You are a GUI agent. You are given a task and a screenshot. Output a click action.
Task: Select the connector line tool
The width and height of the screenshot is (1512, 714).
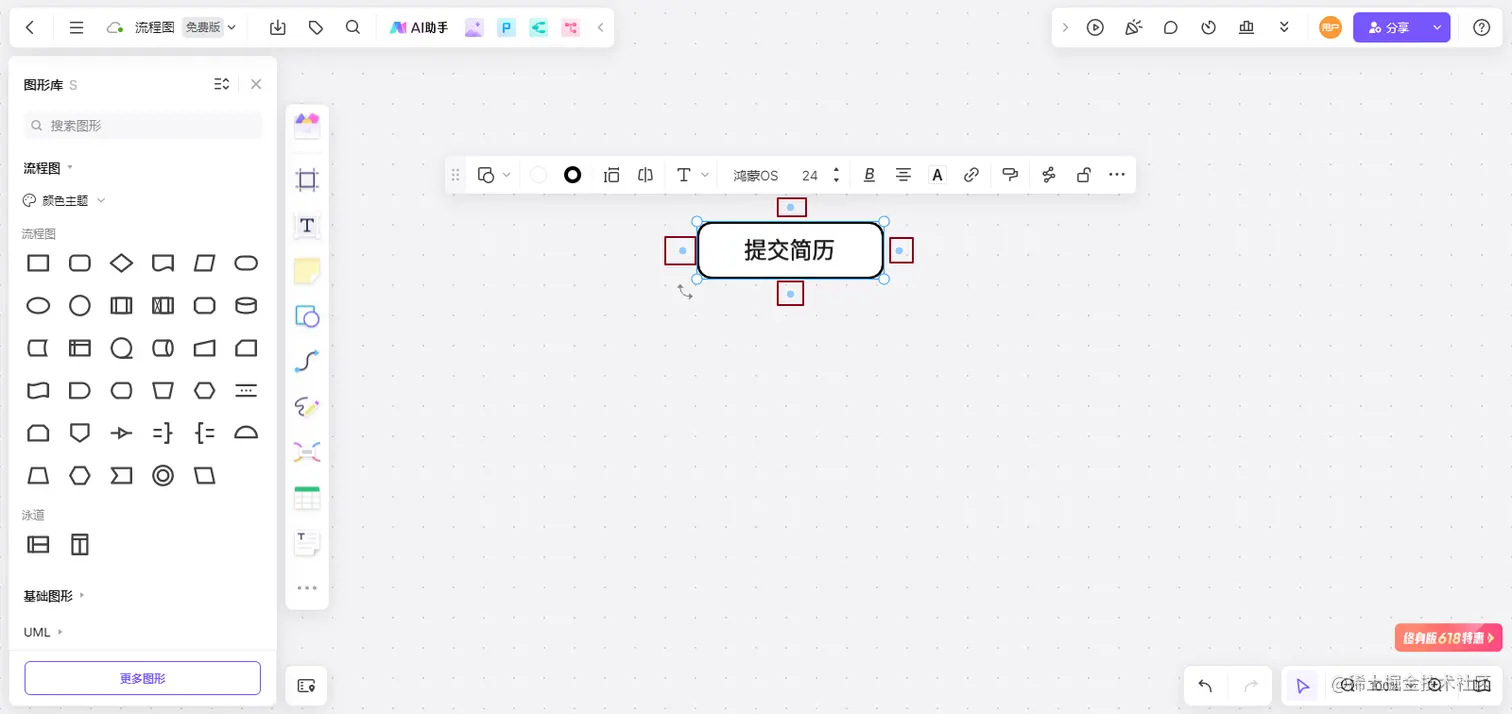(306, 361)
